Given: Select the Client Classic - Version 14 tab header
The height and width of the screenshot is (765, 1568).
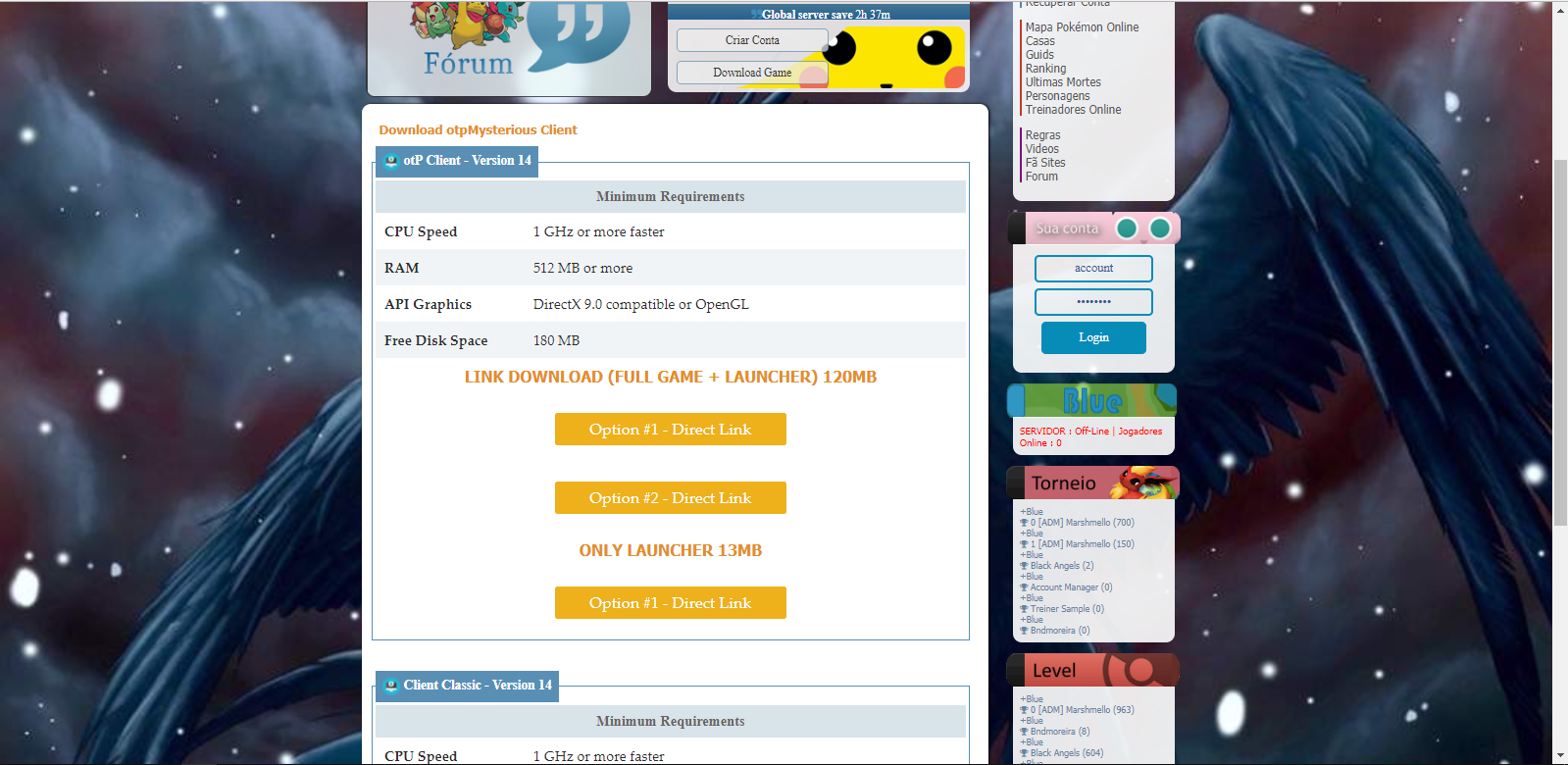Looking at the screenshot, I should pyautogui.click(x=467, y=686).
